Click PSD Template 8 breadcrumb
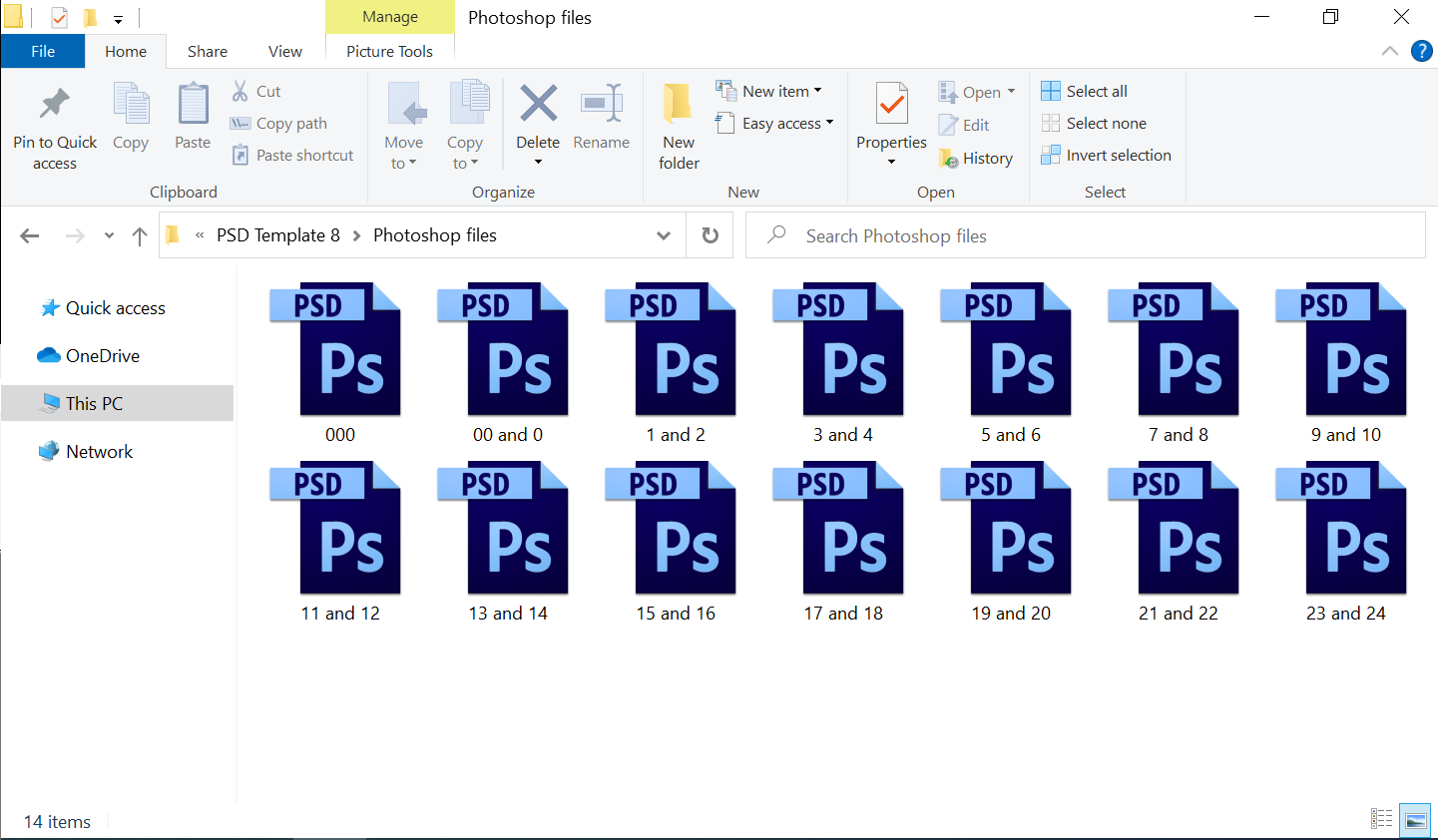1438x840 pixels. (278, 235)
